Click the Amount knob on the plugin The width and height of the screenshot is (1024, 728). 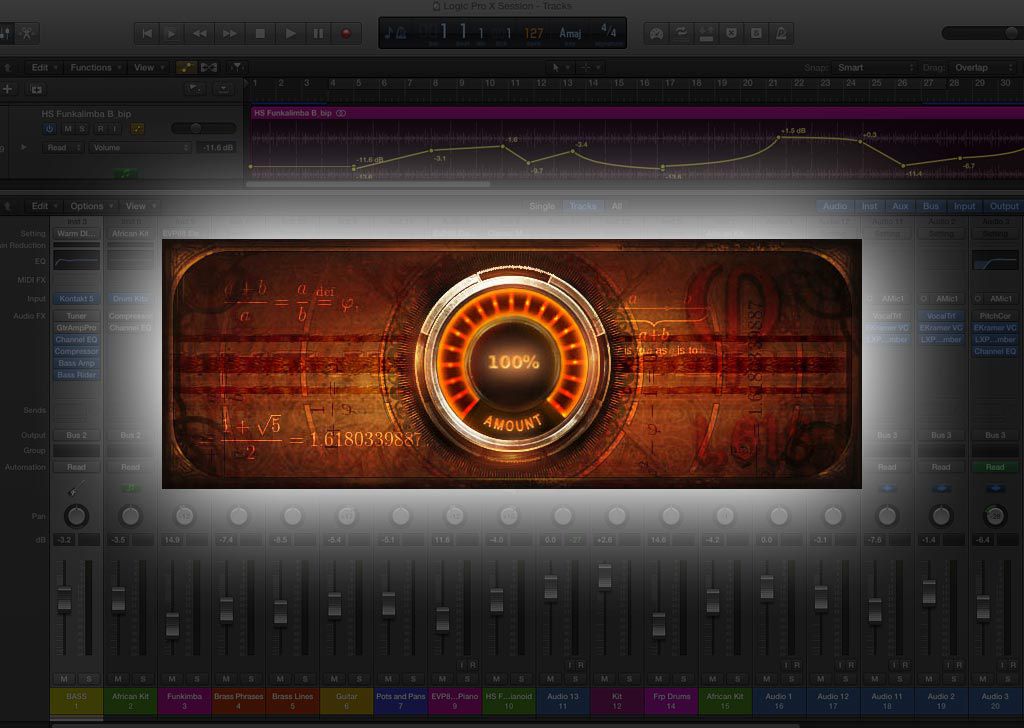pos(513,362)
